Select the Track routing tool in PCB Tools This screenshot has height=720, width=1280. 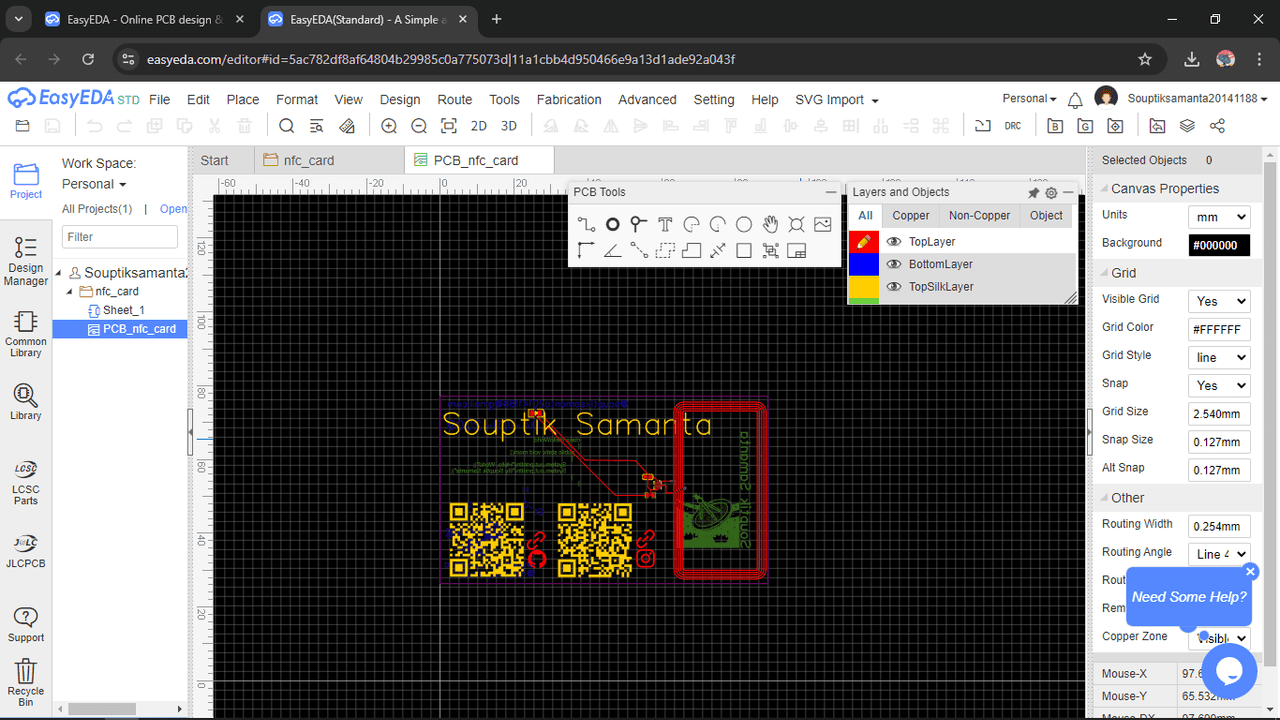(586, 225)
